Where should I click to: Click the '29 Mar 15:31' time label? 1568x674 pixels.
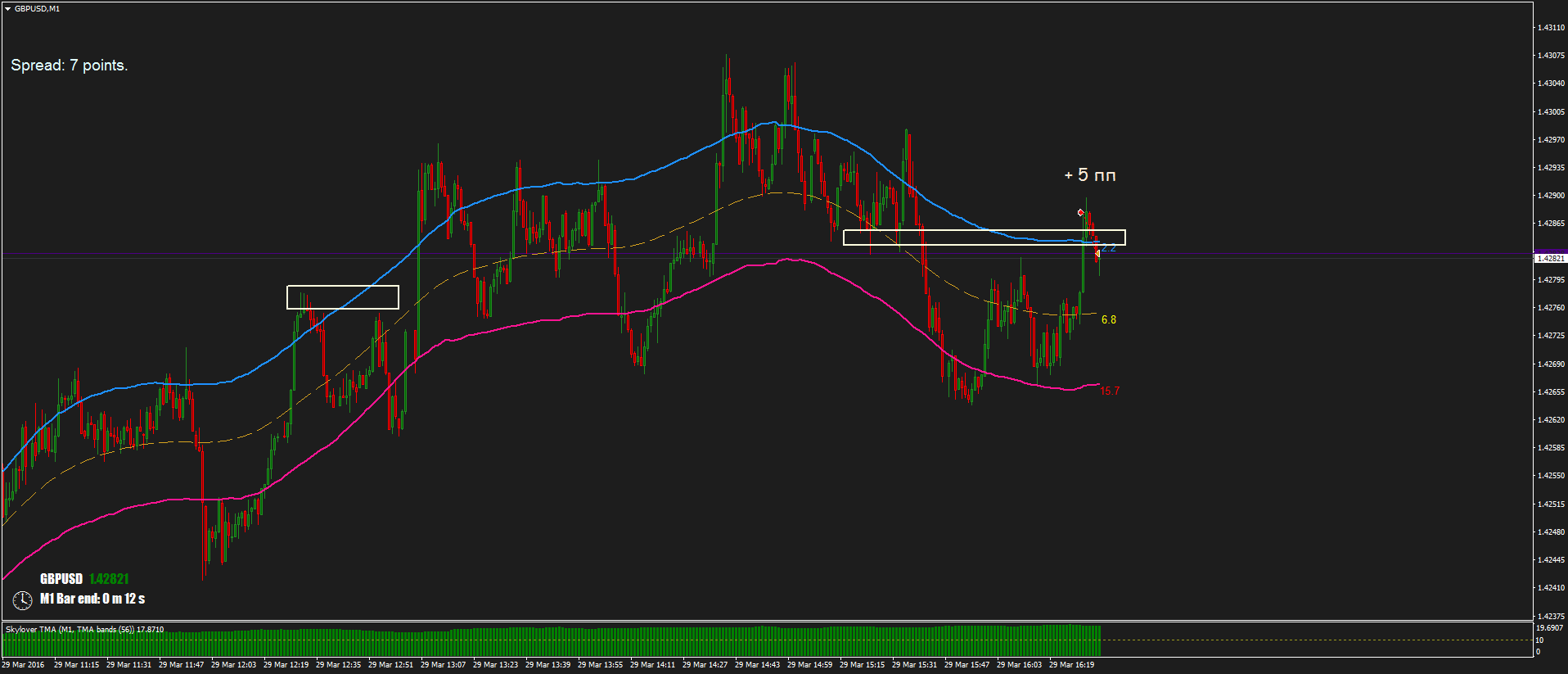[914, 665]
